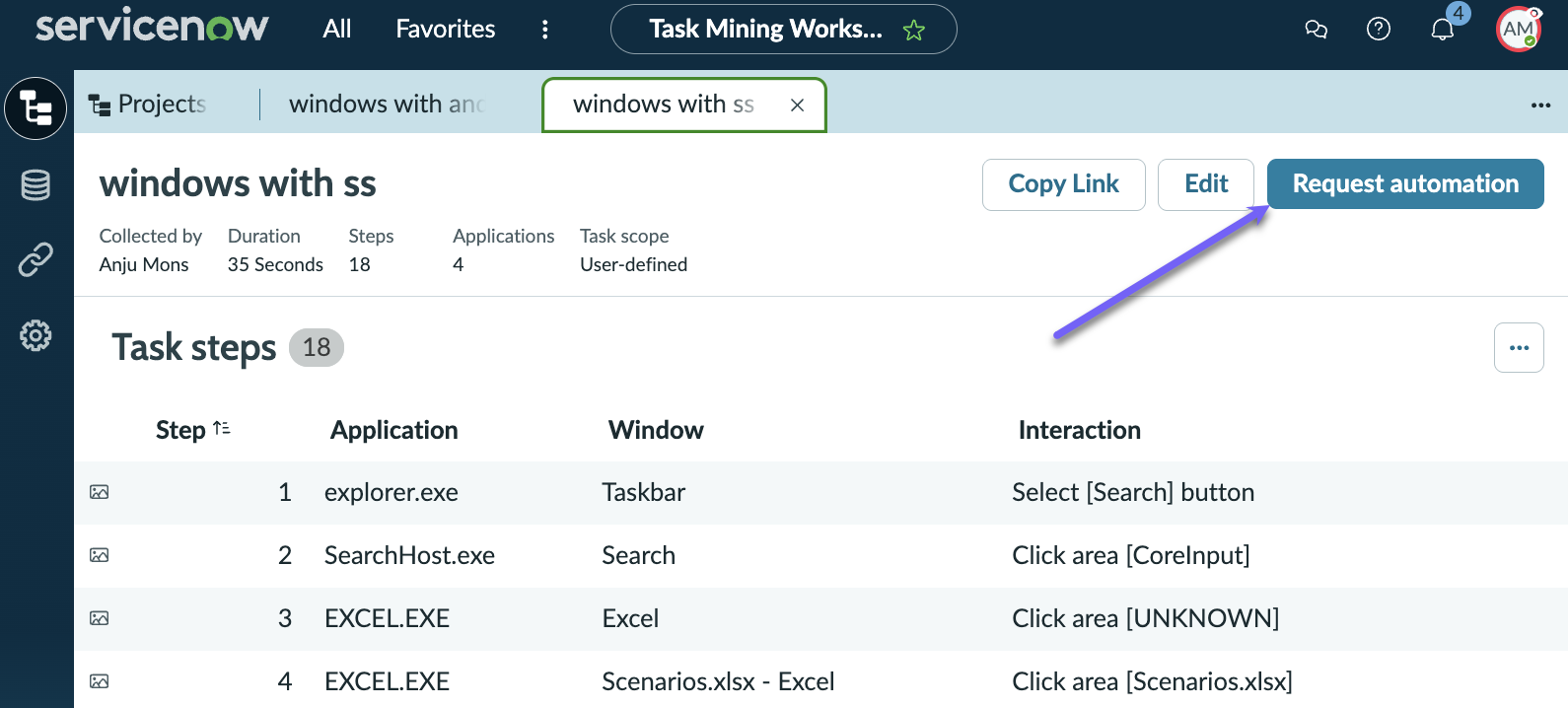Click 'Scenarios.xlsx - Excel' window cell
Image resolution: width=1568 pixels, height=708 pixels.
(718, 681)
